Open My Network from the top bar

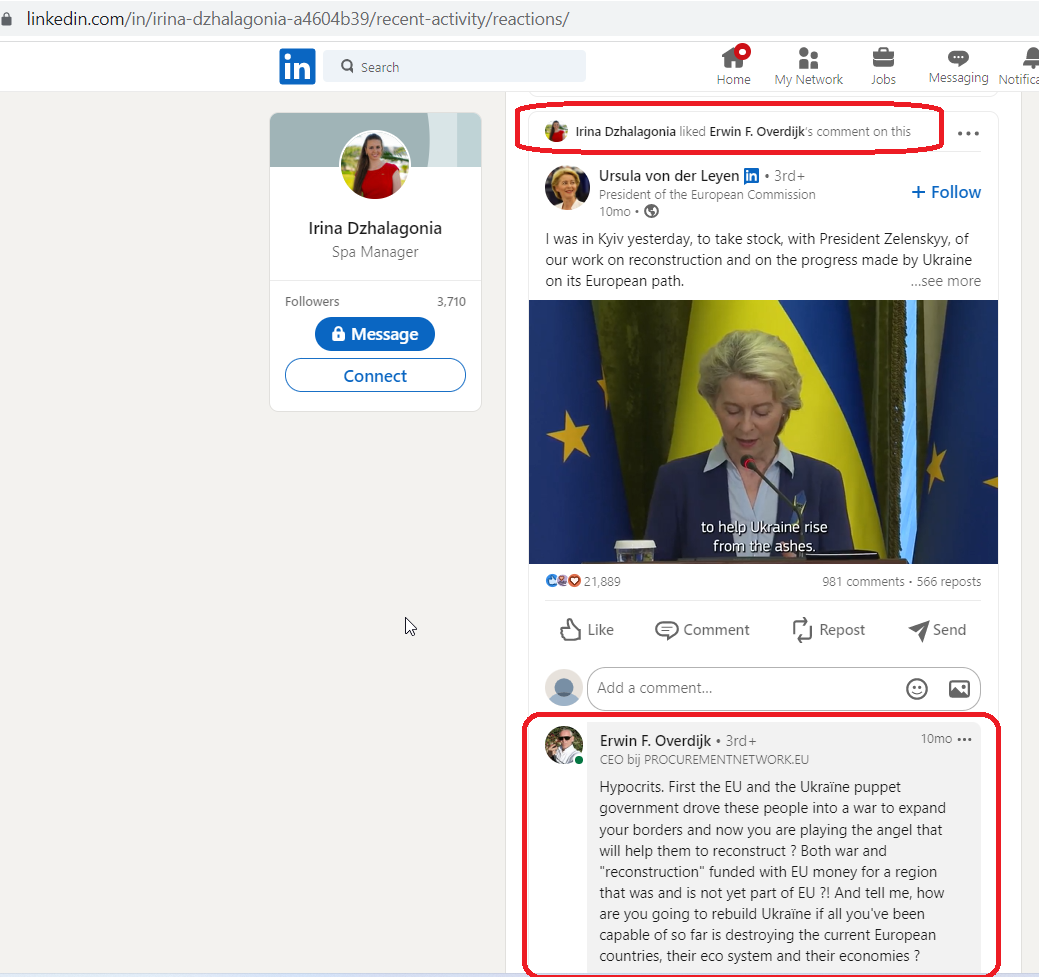[x=808, y=66]
